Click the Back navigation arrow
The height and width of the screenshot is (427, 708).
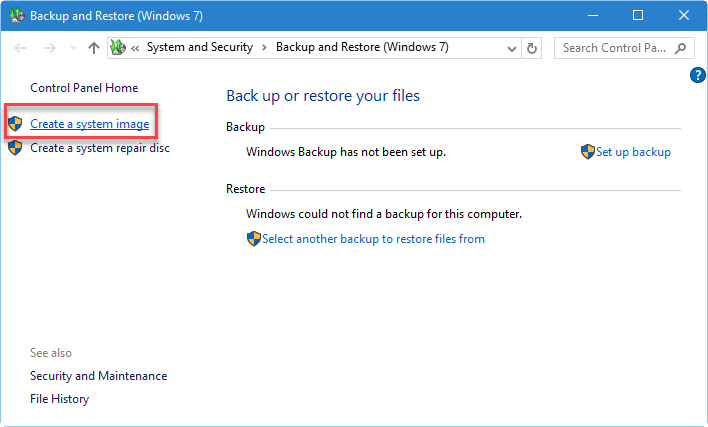point(20,48)
